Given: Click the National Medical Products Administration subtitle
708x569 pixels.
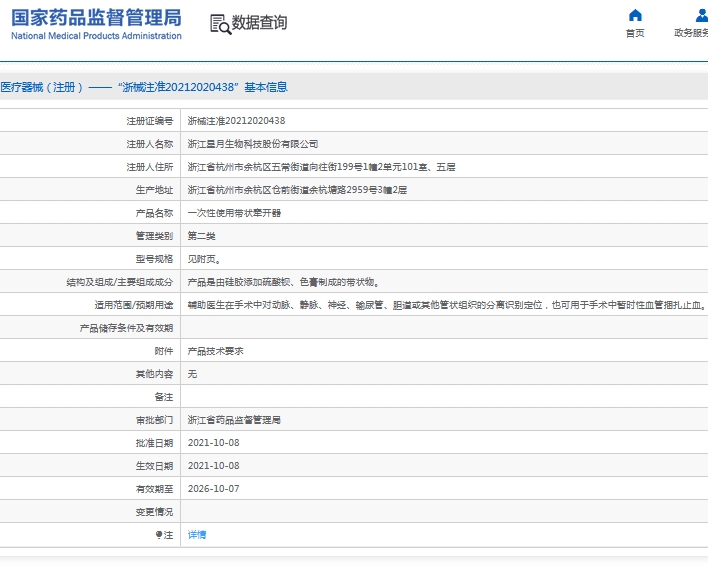Looking at the screenshot, I should 96,36.
